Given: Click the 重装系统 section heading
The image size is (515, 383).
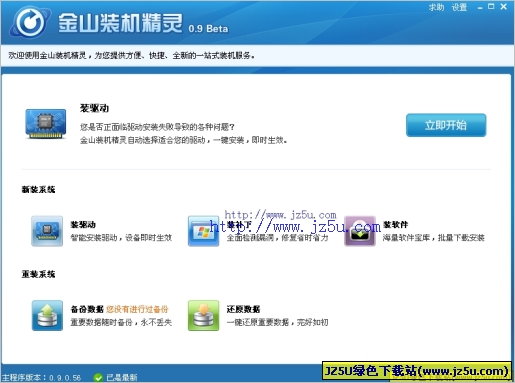Looking at the screenshot, I should pos(38,274).
